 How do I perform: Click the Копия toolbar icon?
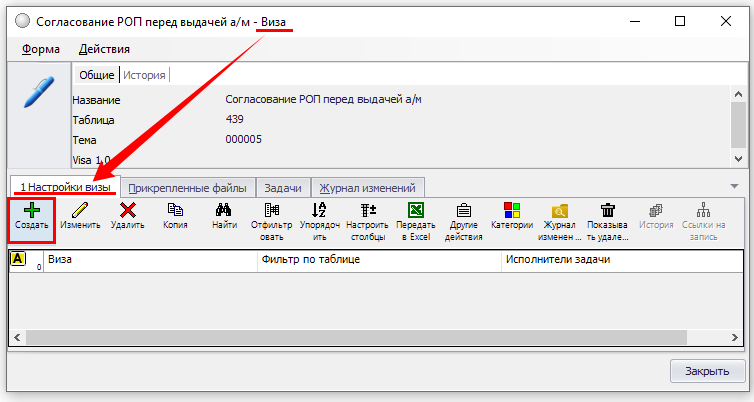point(175,211)
